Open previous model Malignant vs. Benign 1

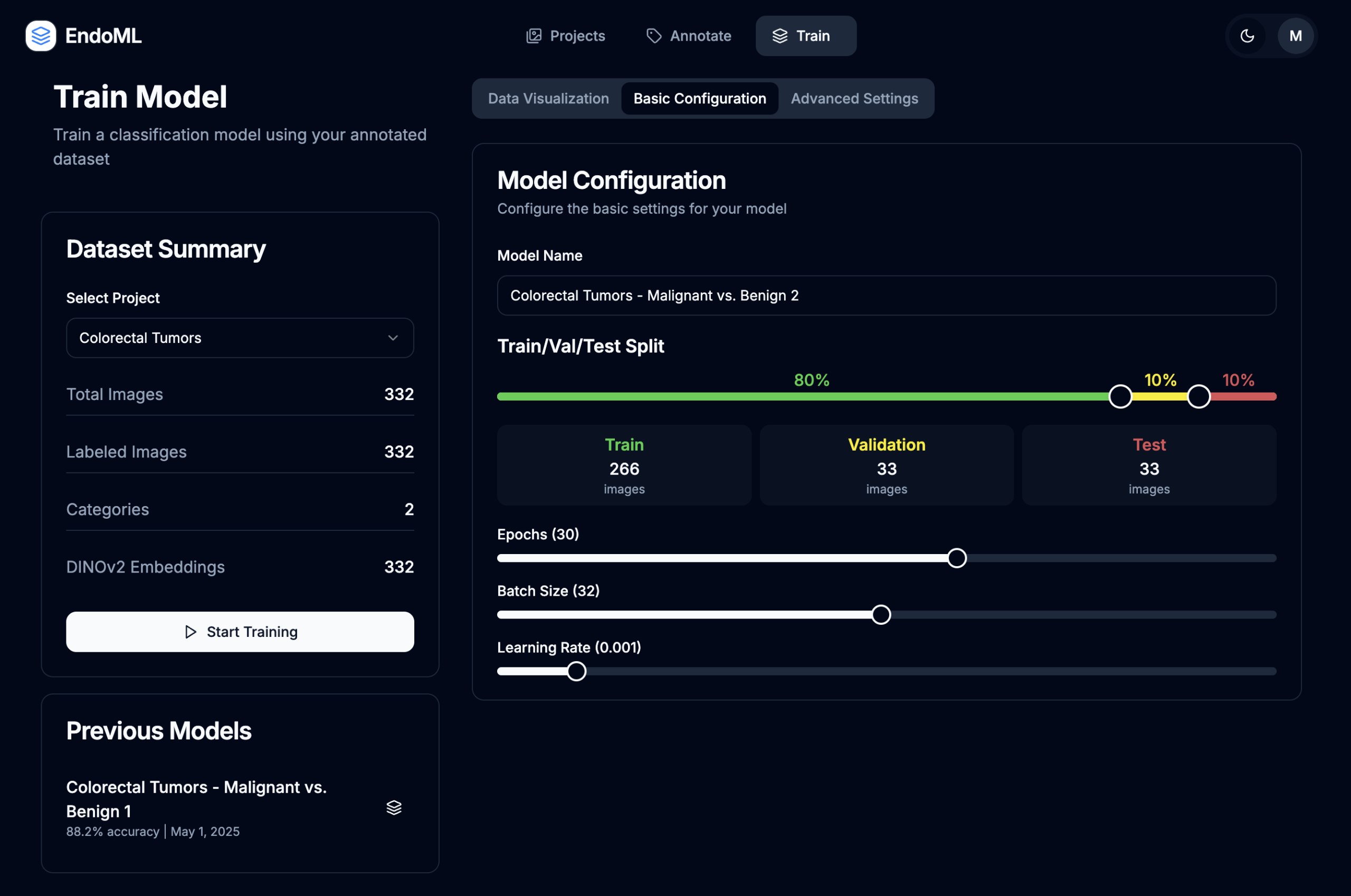(x=196, y=798)
